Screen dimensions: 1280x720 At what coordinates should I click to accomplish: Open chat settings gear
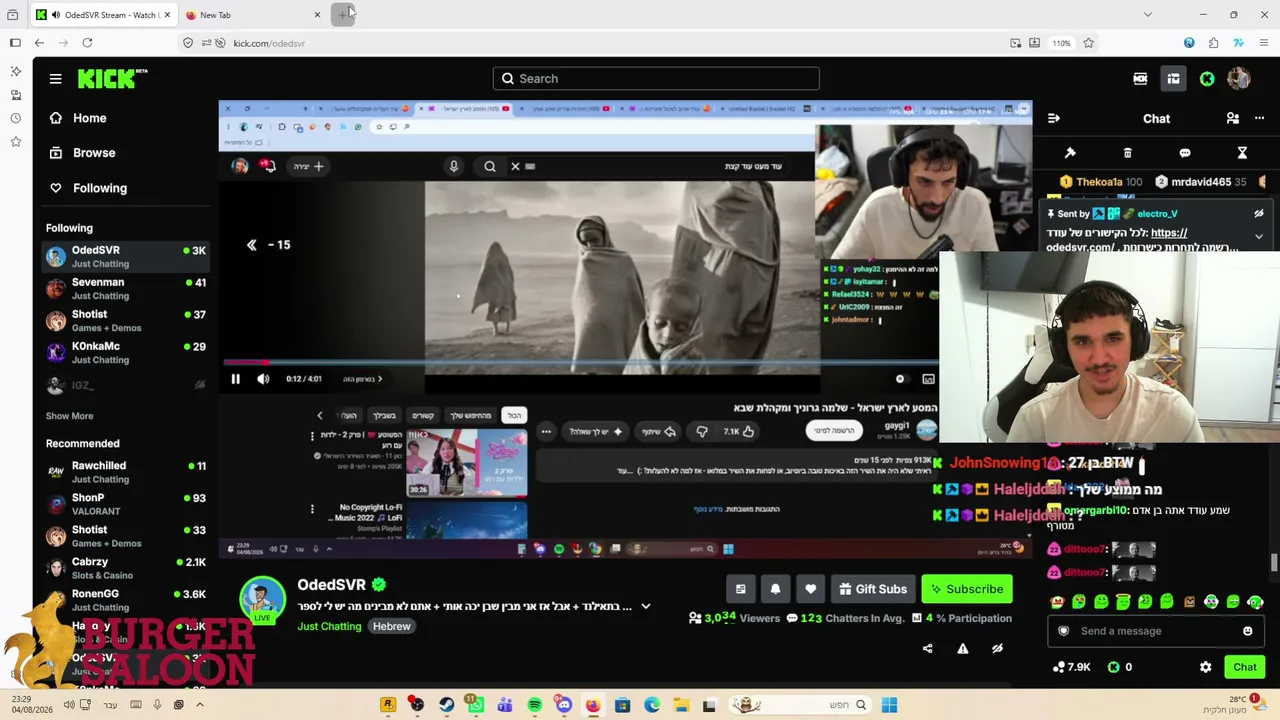pos(1206,667)
